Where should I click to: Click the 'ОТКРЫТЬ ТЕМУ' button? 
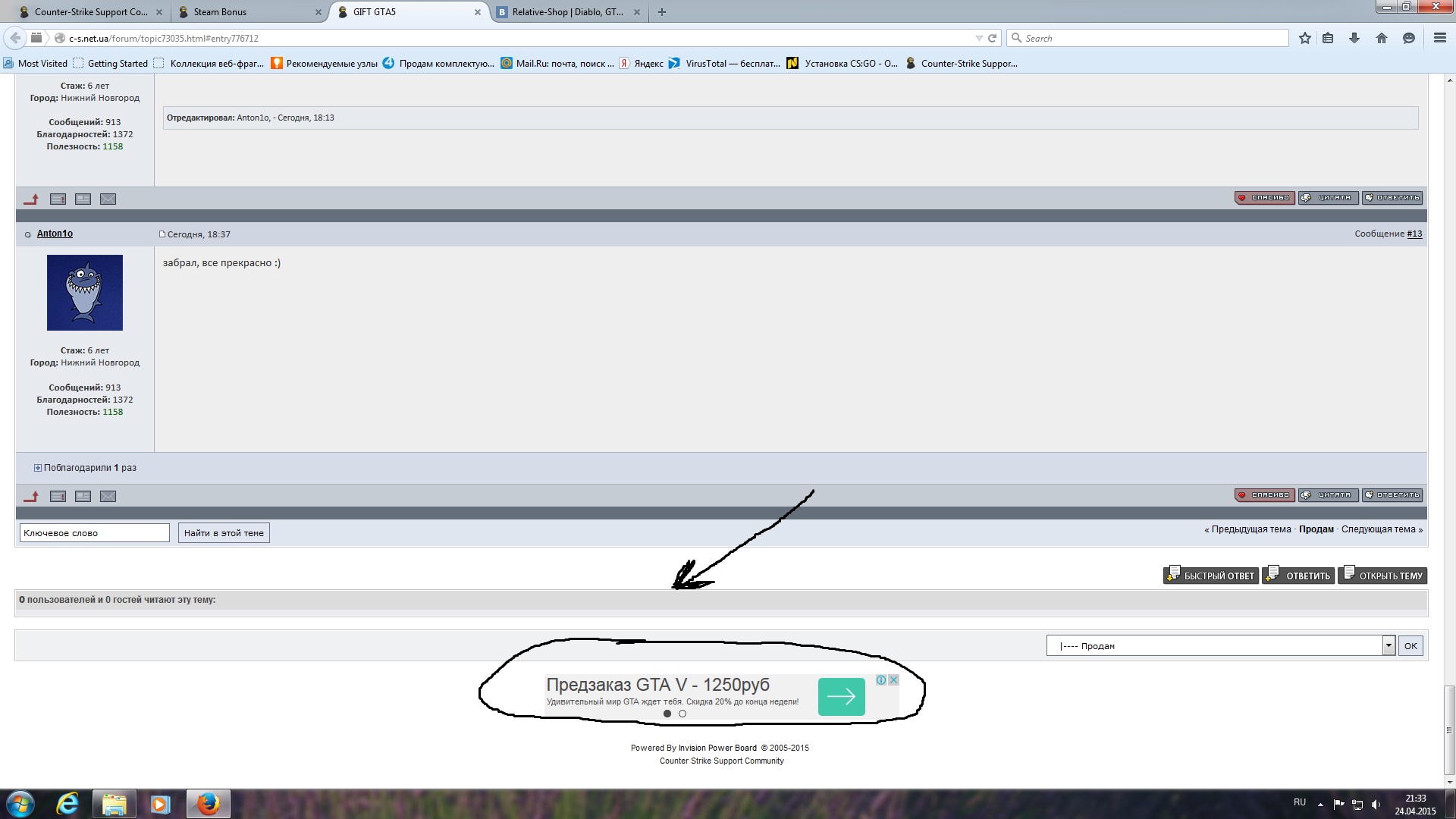tap(1382, 576)
